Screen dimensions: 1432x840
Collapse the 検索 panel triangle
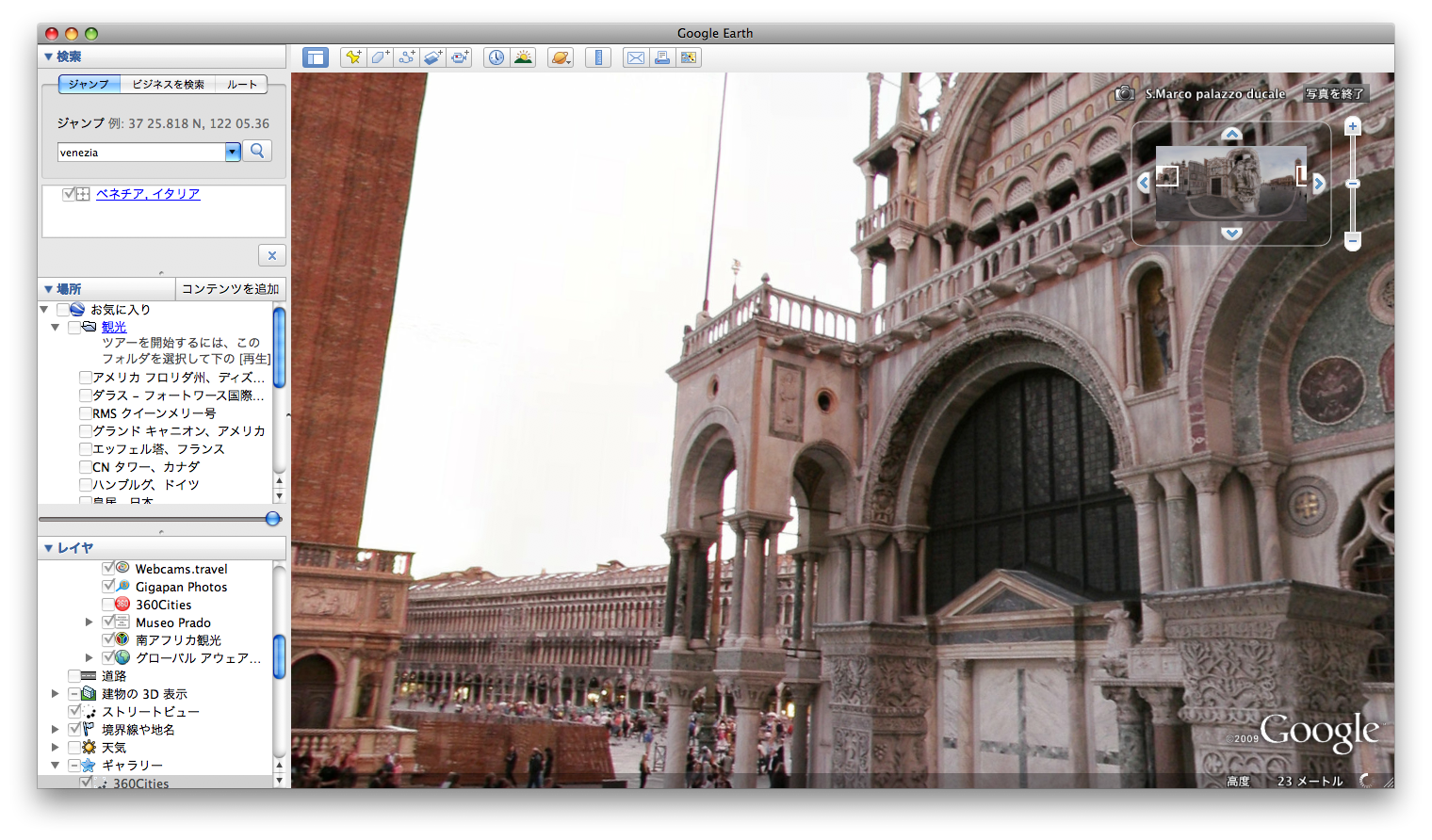[48, 57]
